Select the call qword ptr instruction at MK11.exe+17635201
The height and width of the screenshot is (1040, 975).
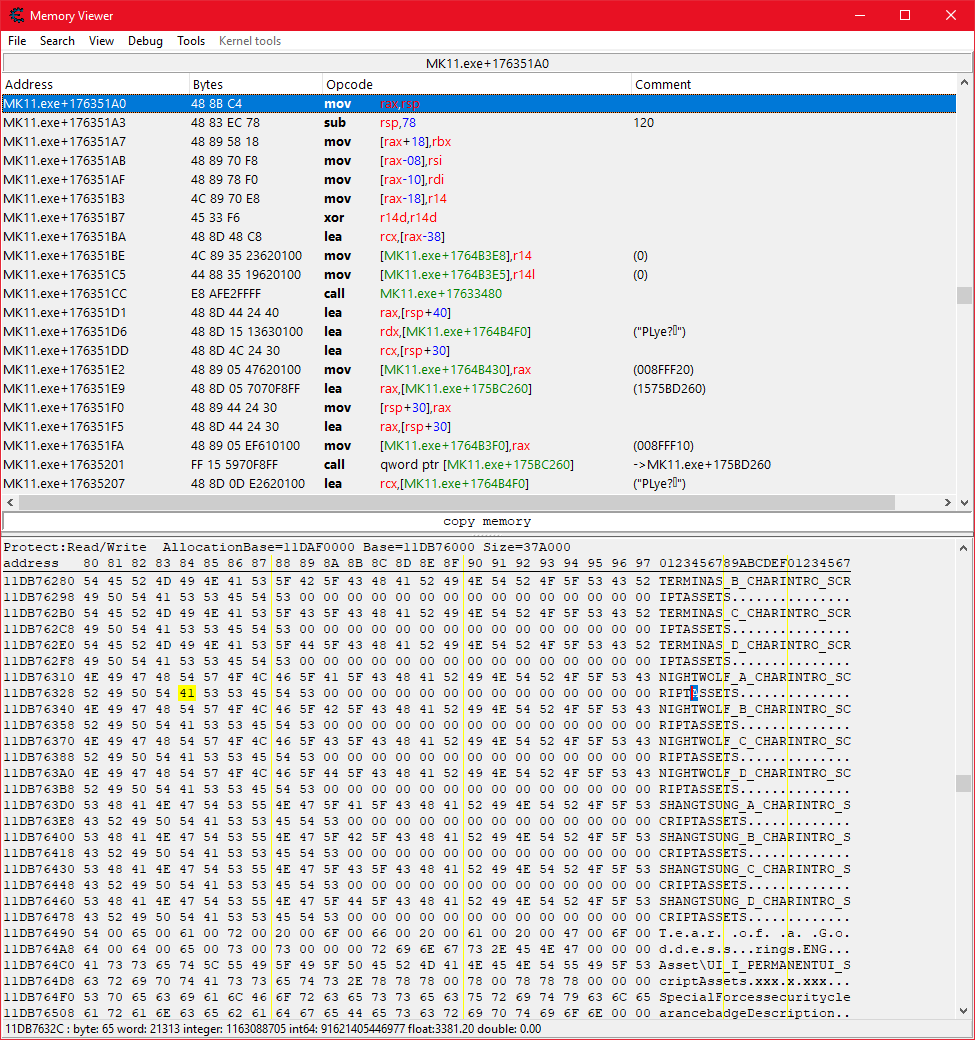tap(479, 465)
